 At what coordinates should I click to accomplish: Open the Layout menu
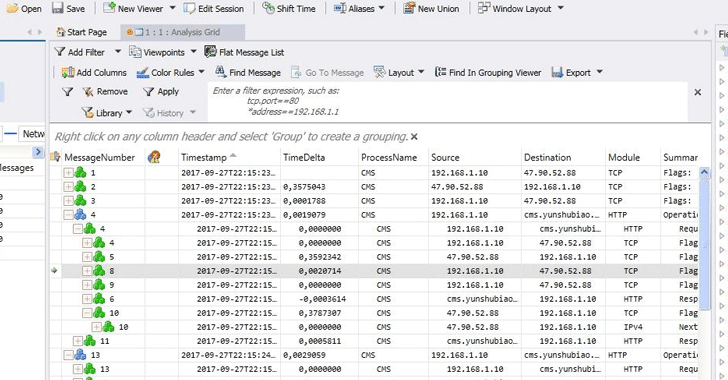394,72
